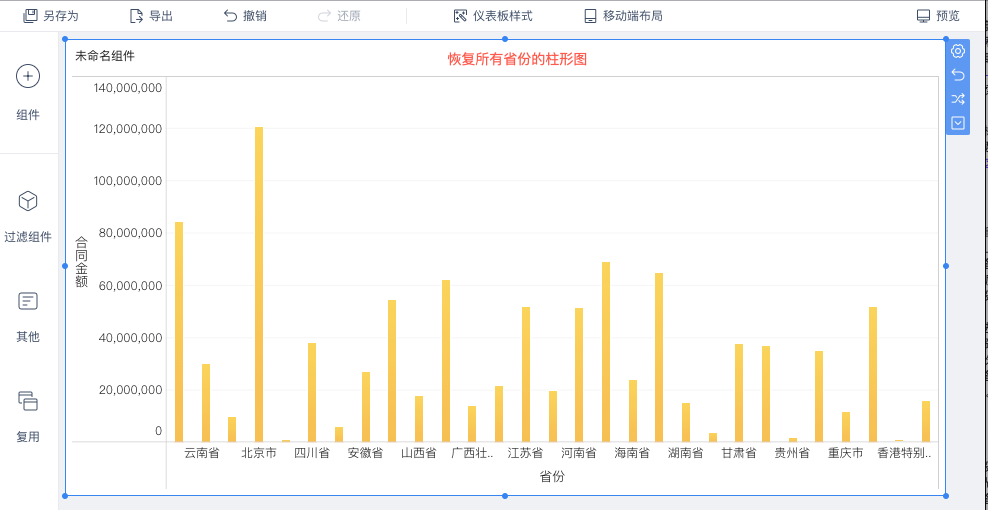Open 其他 components icon in sidebar

point(28,301)
